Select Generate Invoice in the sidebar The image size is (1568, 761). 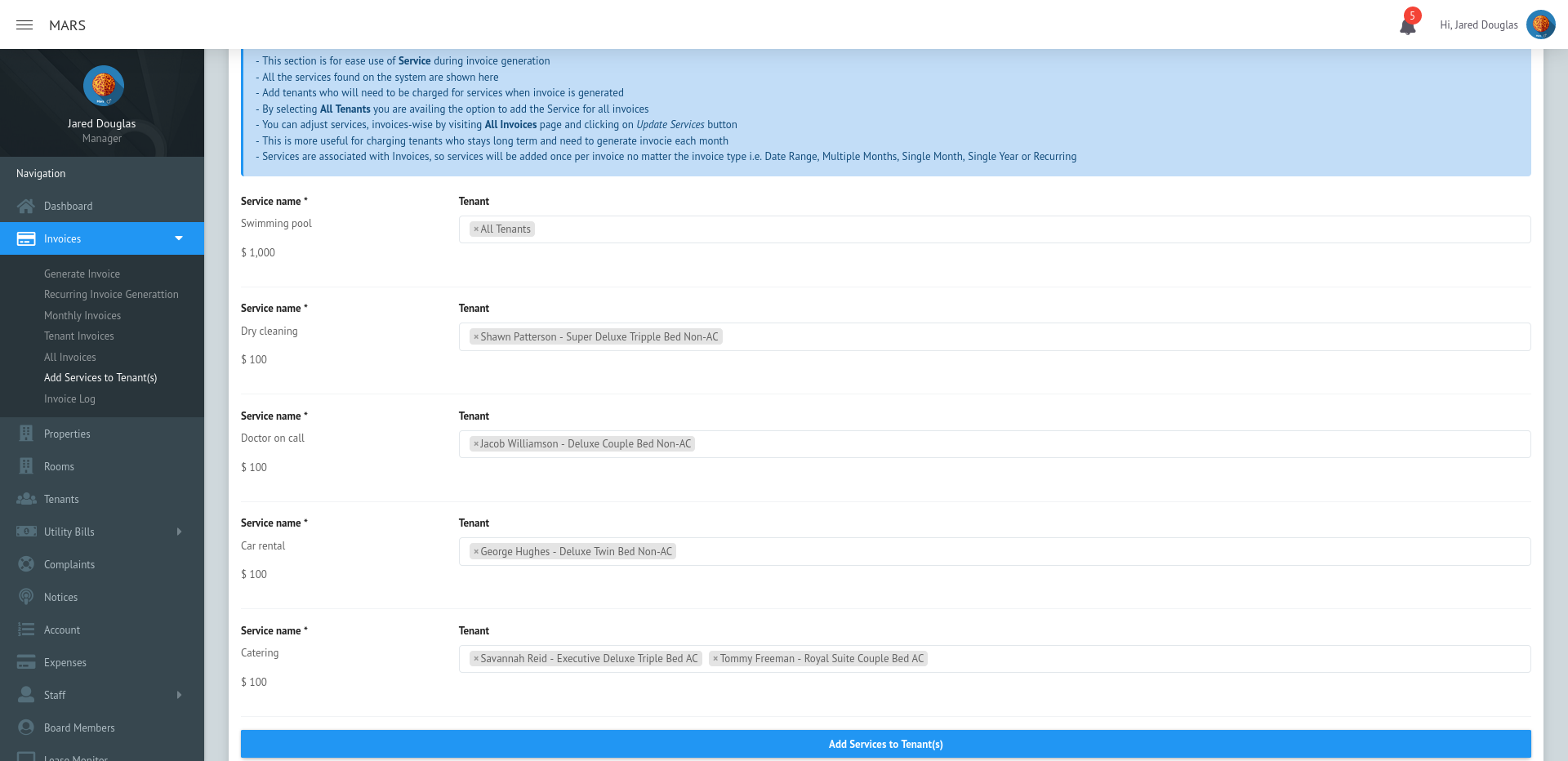click(x=82, y=274)
